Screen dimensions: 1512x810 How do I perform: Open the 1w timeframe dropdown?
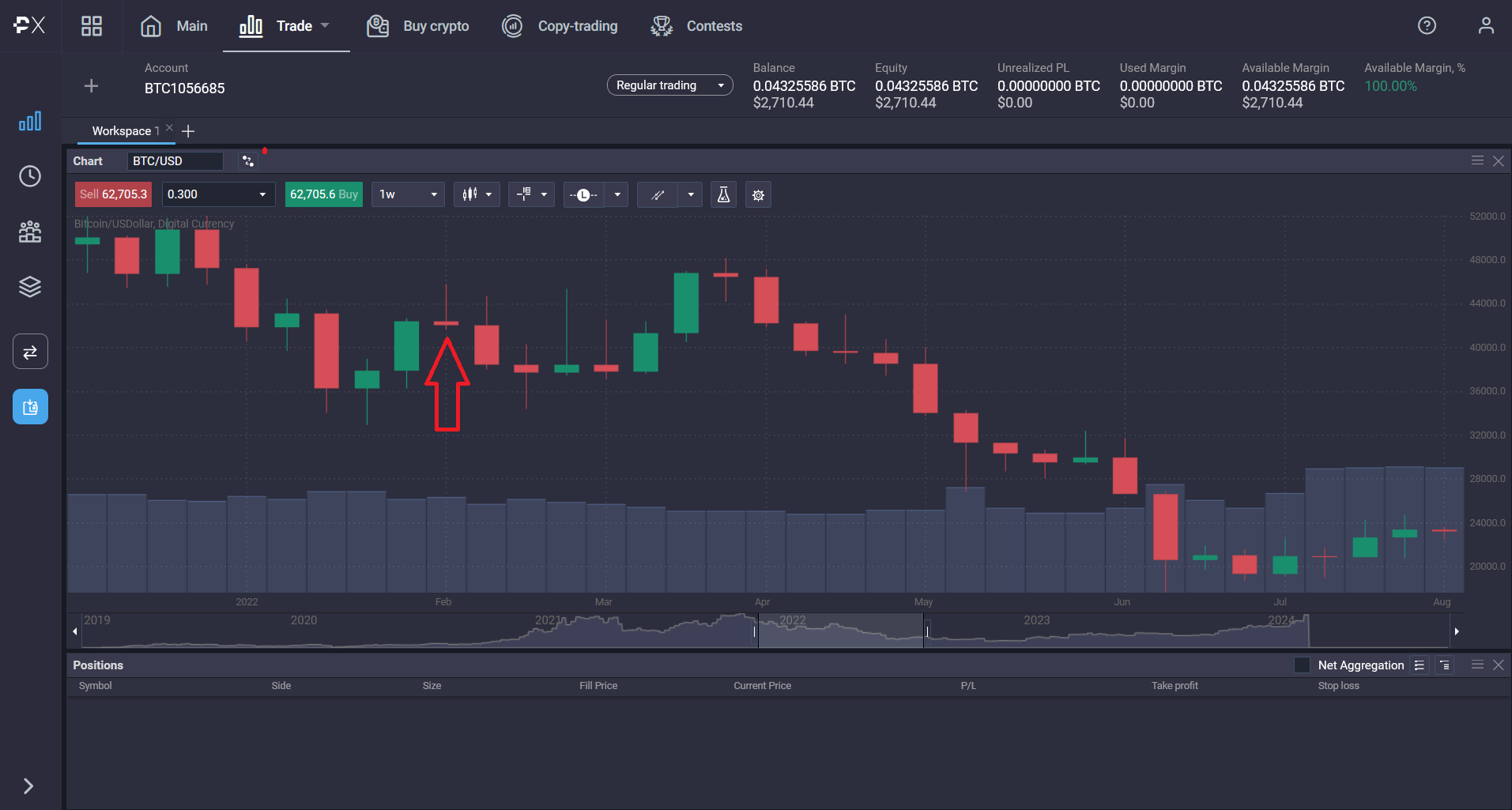pos(409,194)
